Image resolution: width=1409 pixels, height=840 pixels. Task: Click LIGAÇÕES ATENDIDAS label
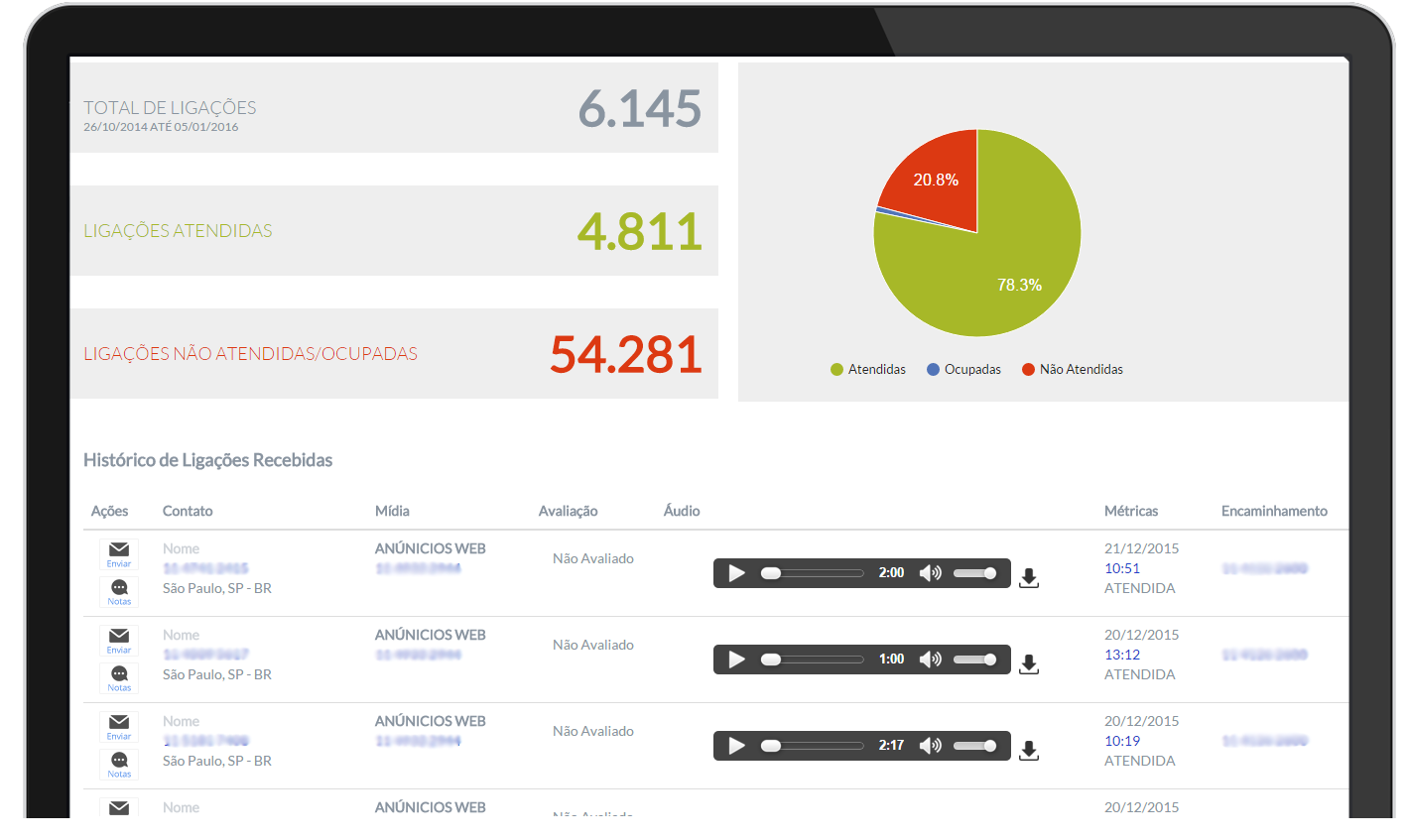click(178, 231)
